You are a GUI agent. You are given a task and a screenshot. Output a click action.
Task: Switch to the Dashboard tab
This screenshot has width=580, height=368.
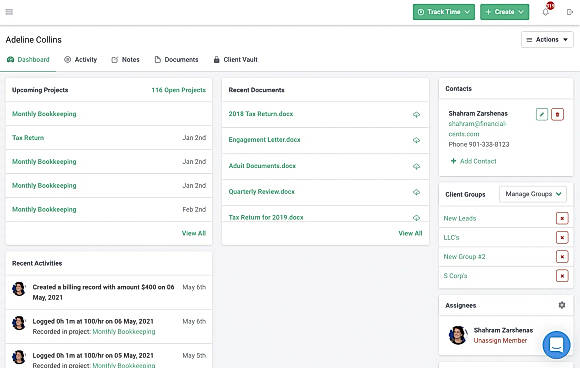pos(28,60)
